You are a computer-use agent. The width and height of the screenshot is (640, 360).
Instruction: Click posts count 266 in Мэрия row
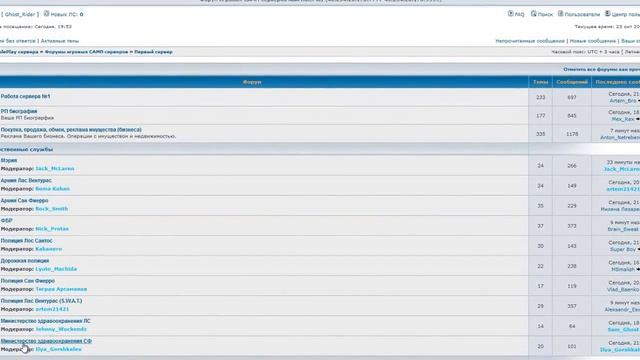(x=572, y=166)
